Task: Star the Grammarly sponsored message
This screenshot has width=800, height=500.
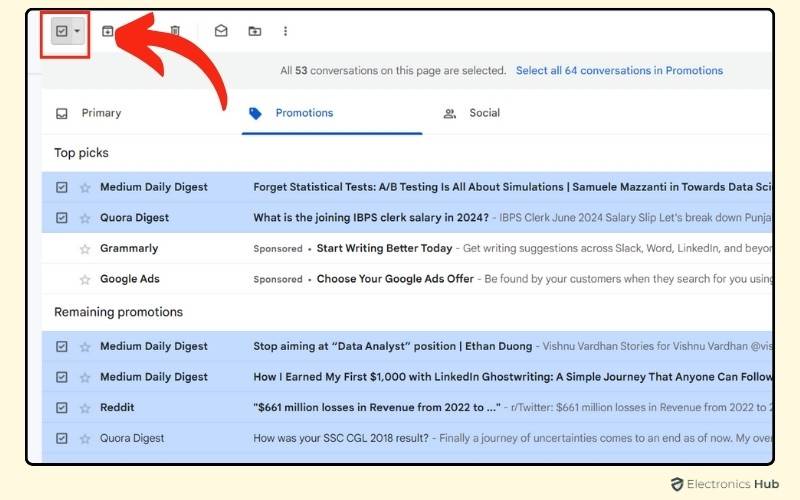Action: [x=85, y=248]
